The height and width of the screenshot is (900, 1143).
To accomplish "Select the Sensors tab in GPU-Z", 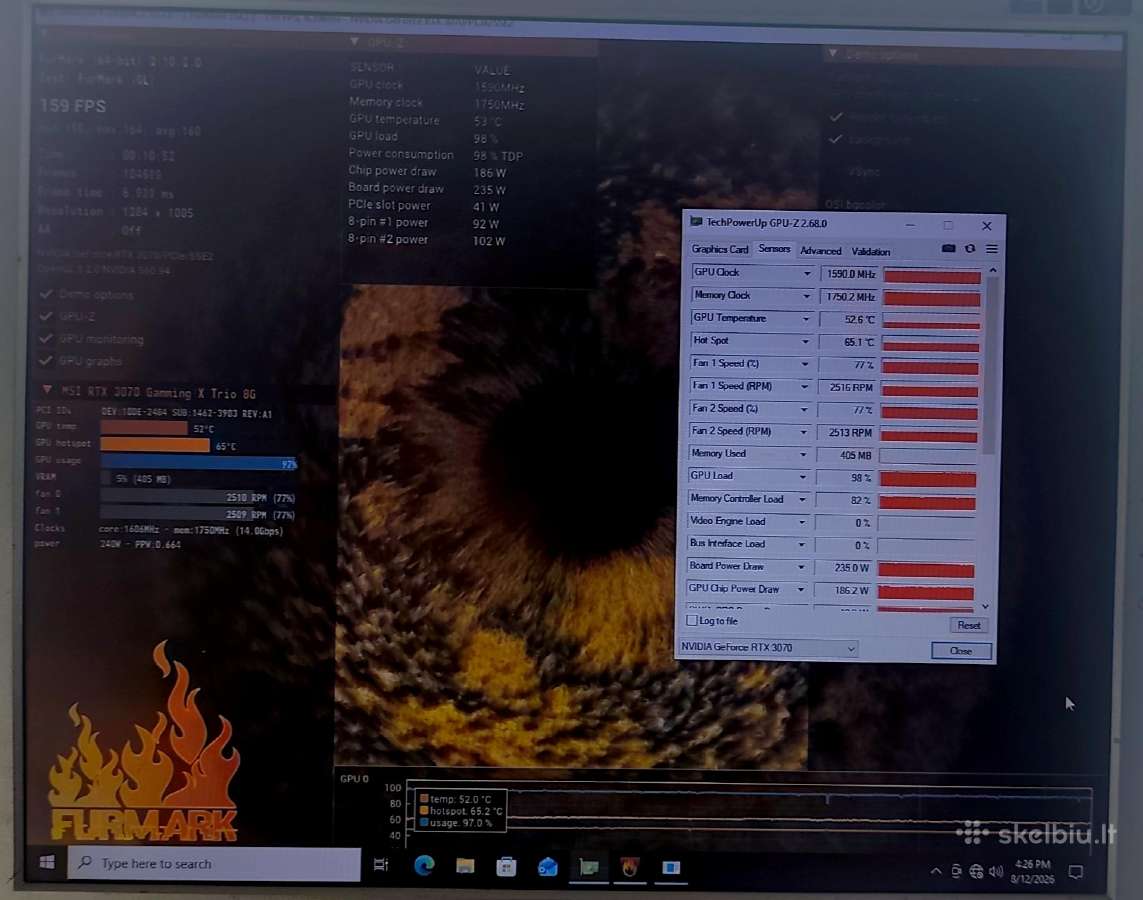I will pos(774,249).
